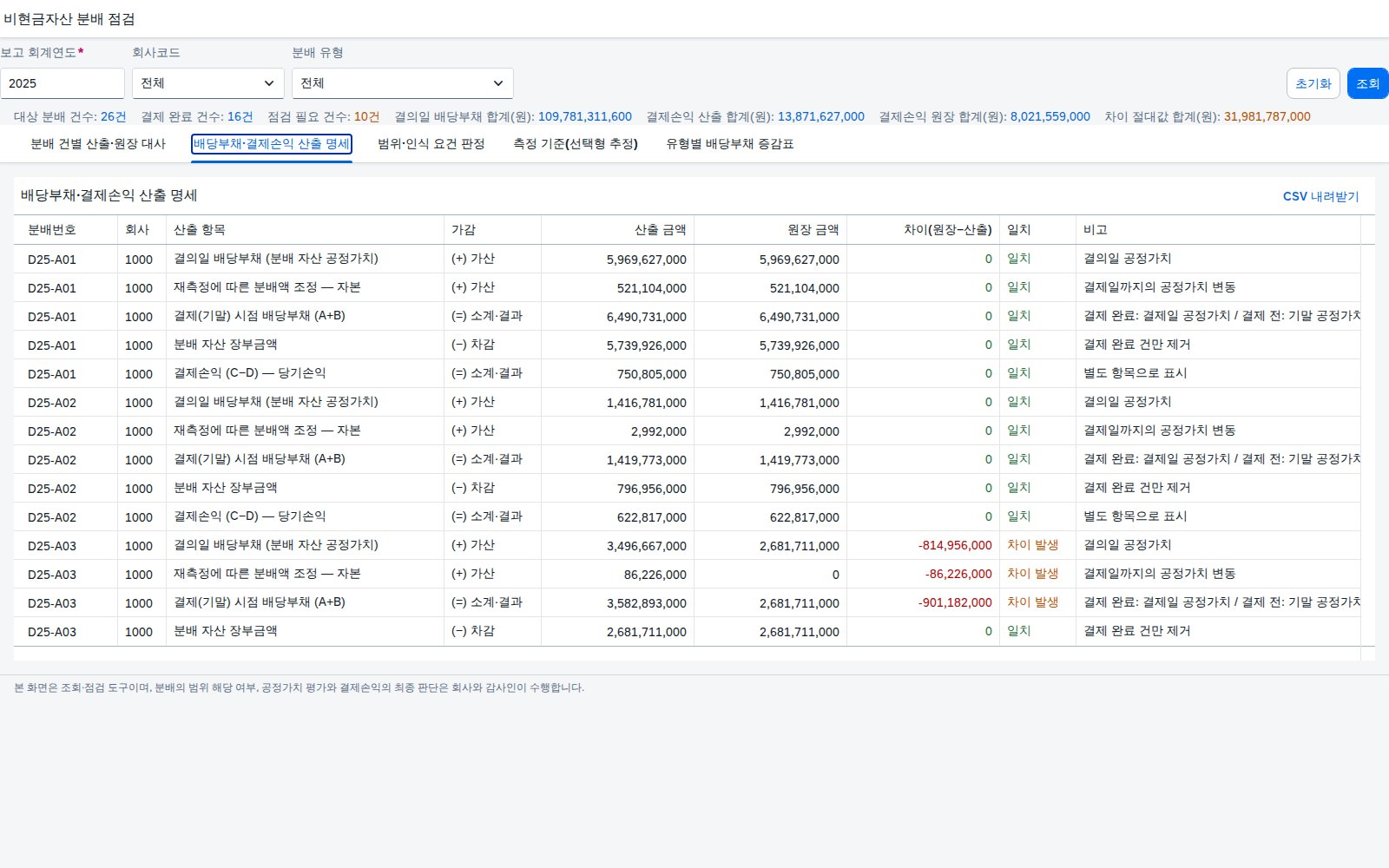Go to 측정 기준(선택형 추정) tab
The image size is (1389, 868).
576,144
